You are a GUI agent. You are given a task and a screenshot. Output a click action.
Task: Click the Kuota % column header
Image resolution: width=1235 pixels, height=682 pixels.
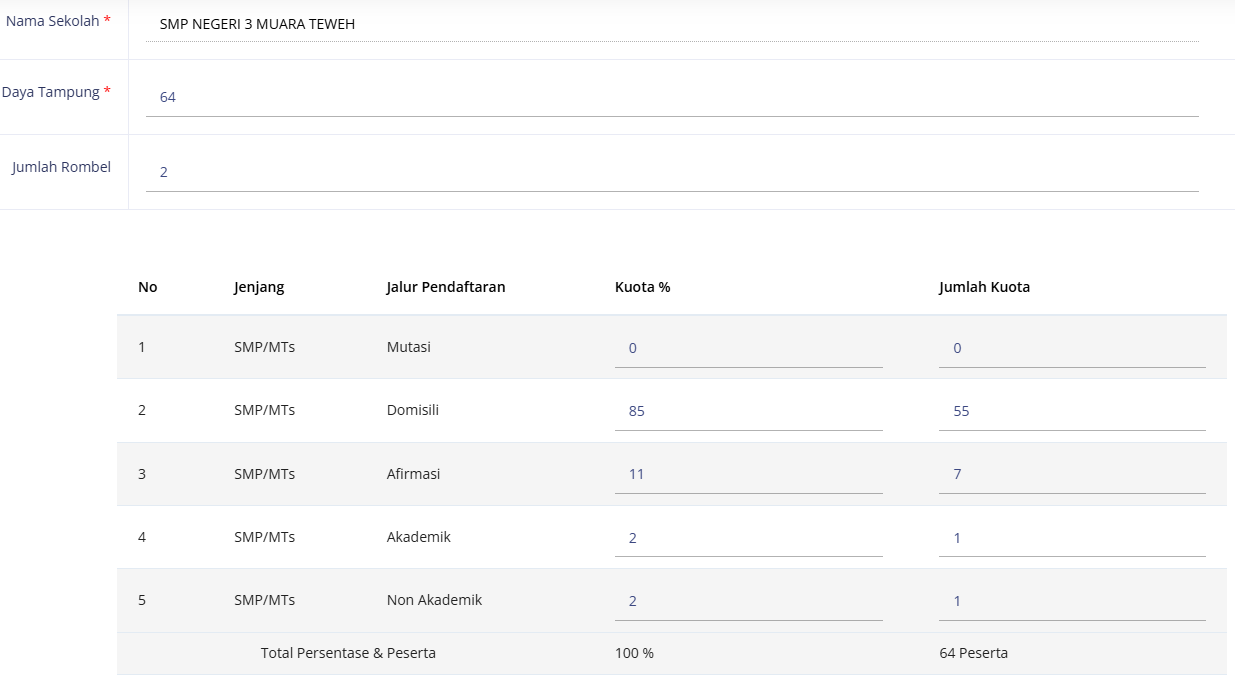point(642,287)
